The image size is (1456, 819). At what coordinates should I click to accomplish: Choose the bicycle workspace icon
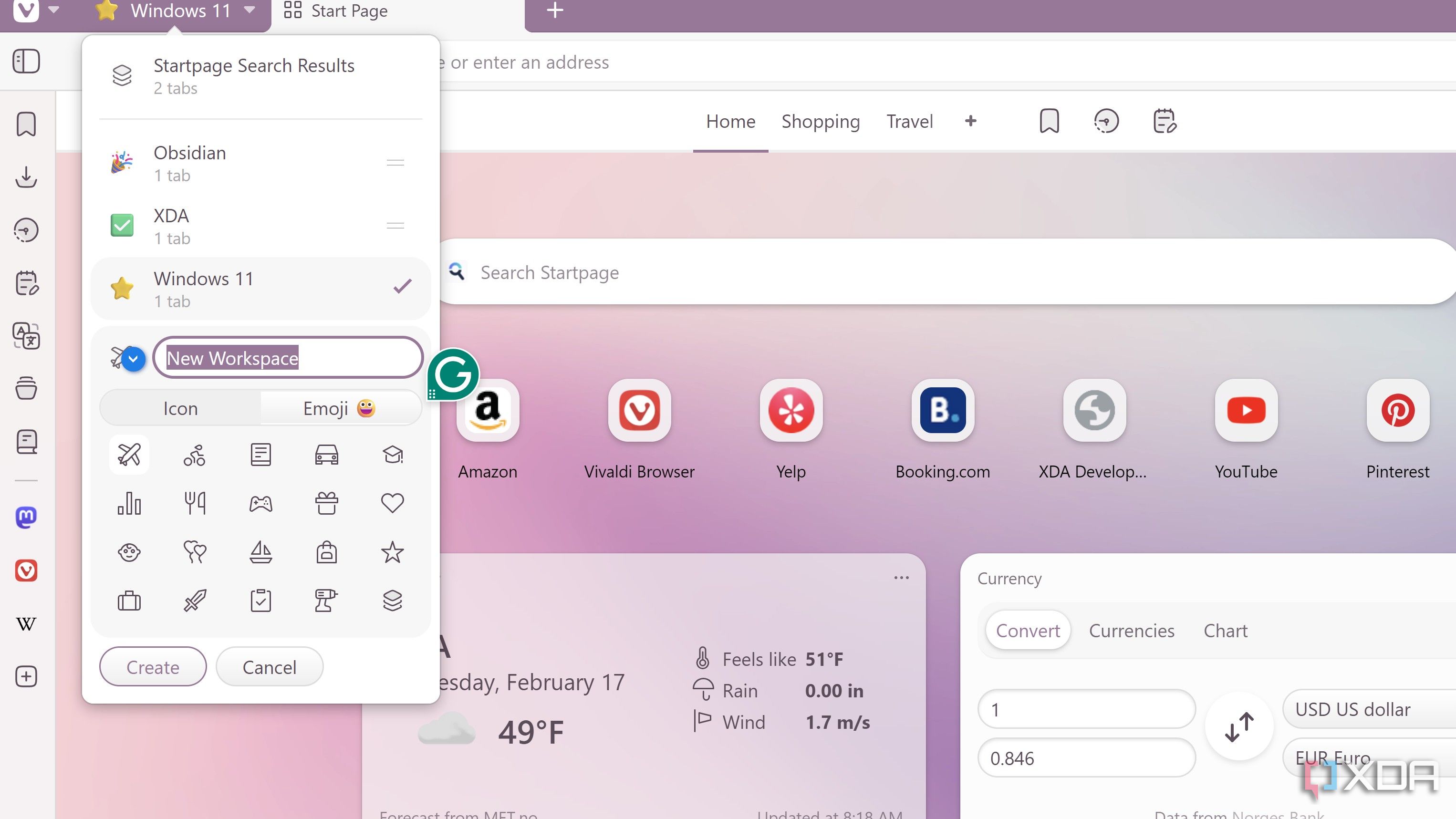tap(195, 454)
